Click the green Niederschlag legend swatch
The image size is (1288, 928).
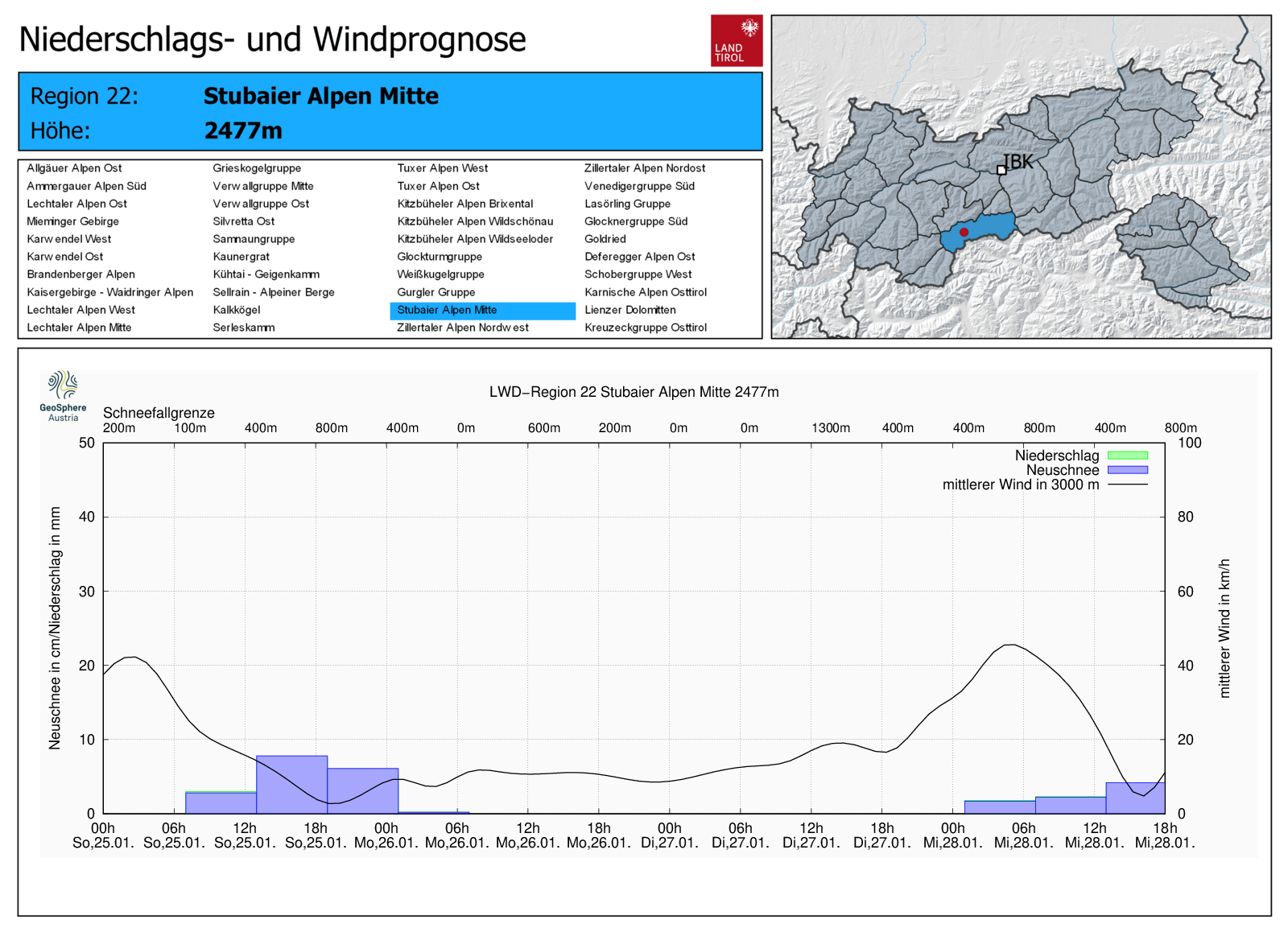(1127, 456)
